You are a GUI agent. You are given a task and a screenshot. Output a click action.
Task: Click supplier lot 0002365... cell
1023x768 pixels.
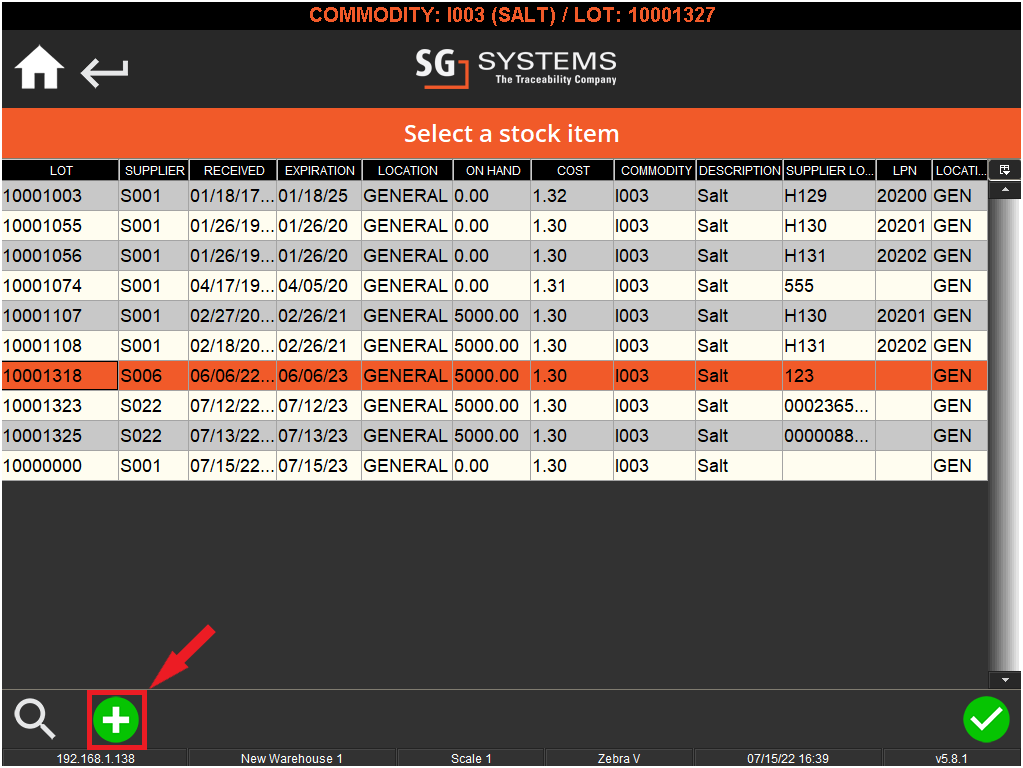[x=829, y=406]
